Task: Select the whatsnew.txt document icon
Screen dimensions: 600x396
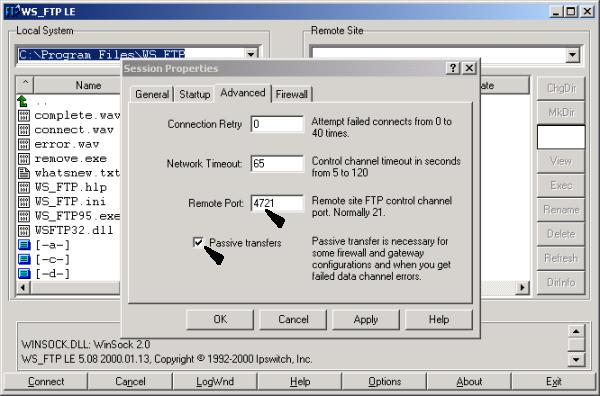Action: tap(24, 173)
